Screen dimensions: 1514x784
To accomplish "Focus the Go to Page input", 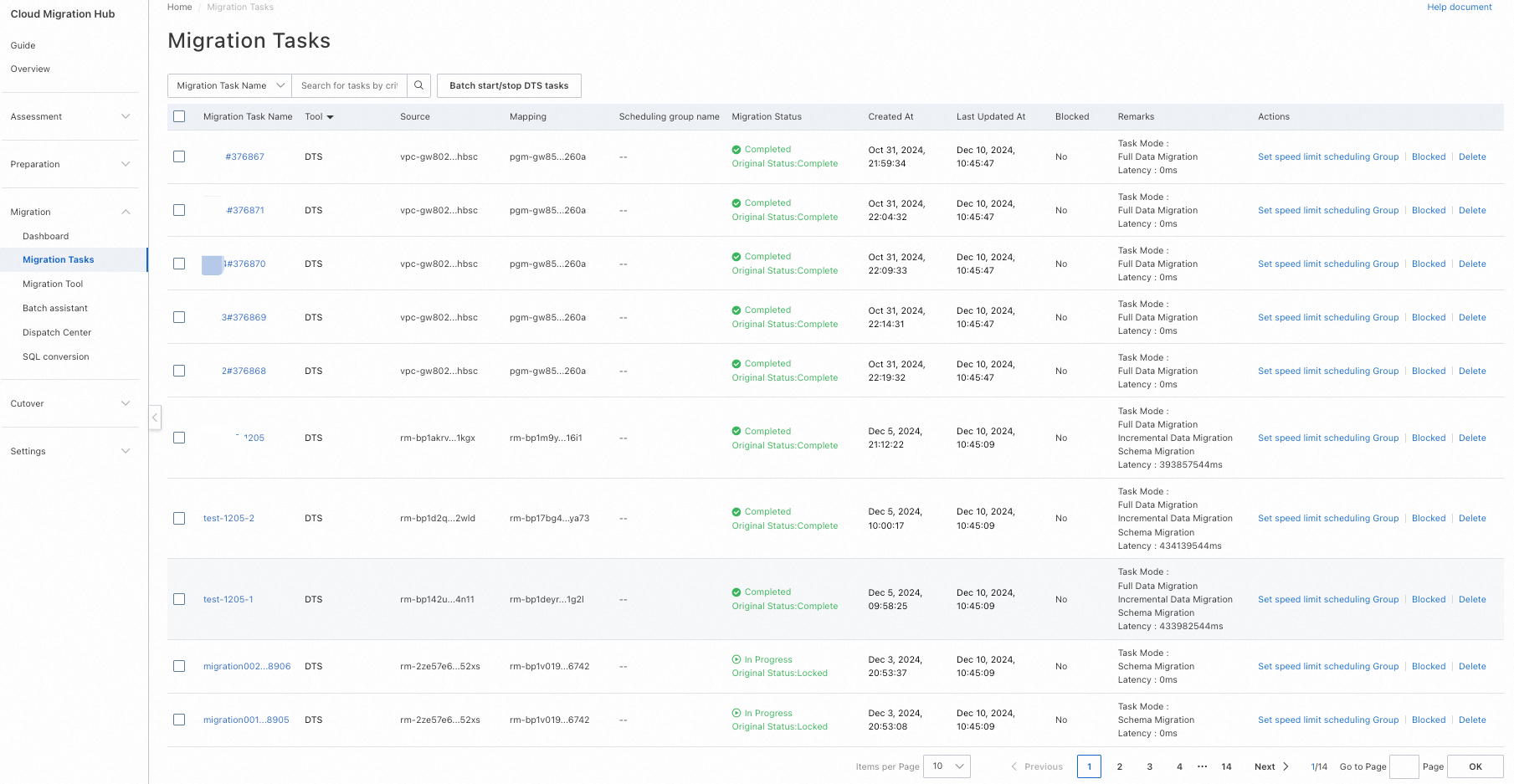I will click(1404, 766).
